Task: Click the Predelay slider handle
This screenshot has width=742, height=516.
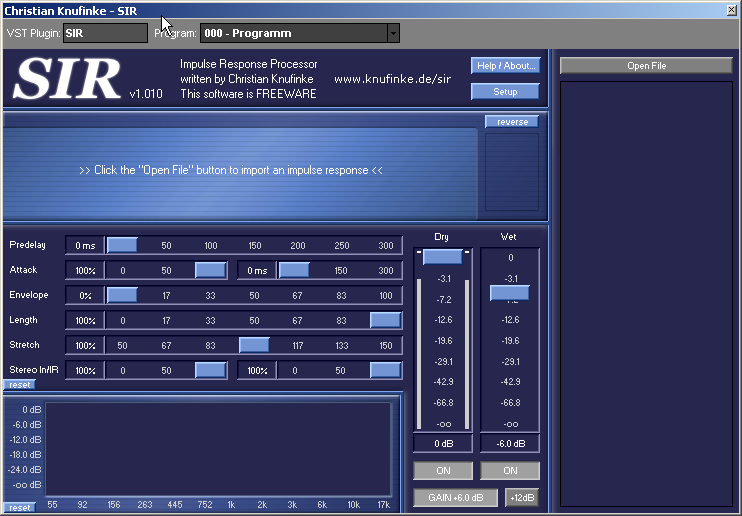Action: tap(122, 245)
